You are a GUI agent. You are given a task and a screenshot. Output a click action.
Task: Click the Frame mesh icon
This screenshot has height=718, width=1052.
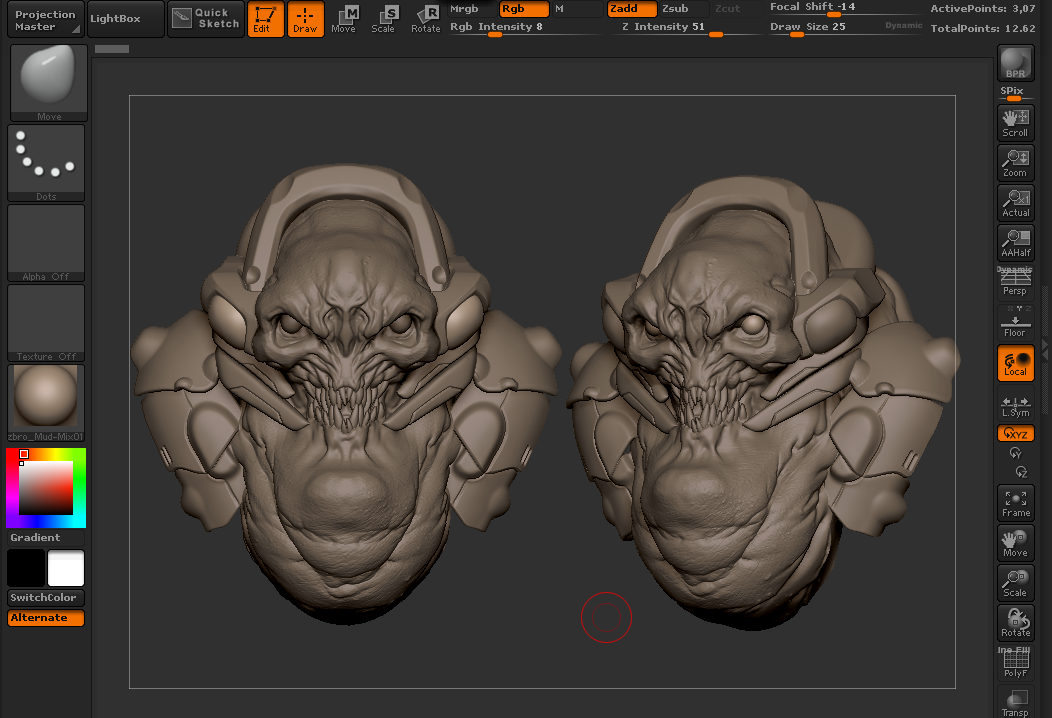point(1016,503)
